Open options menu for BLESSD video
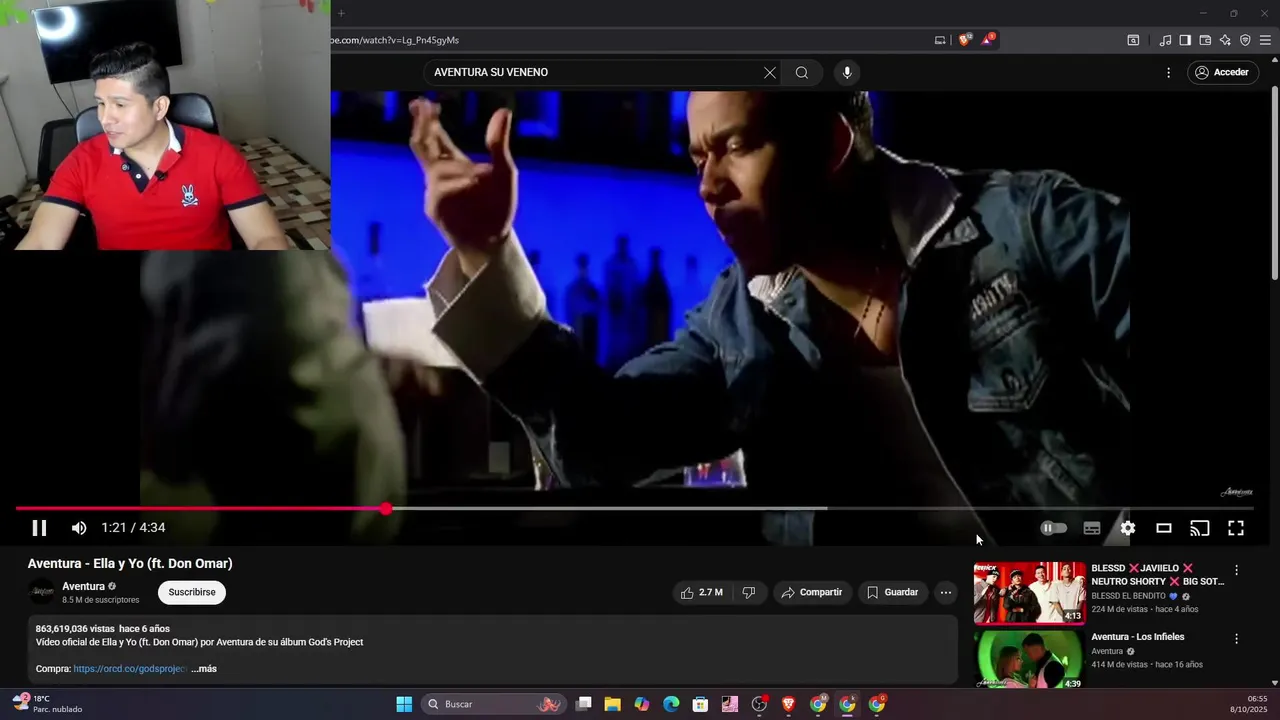The height and width of the screenshot is (720, 1280). [1236, 570]
